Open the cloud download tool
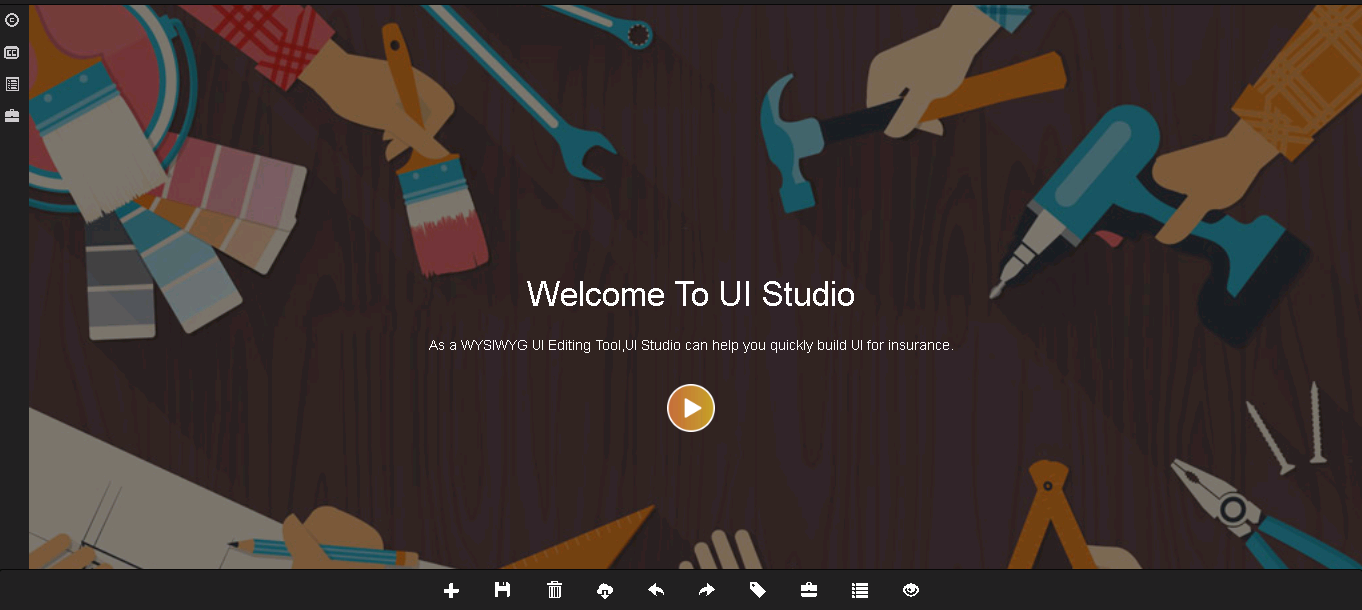 [605, 590]
